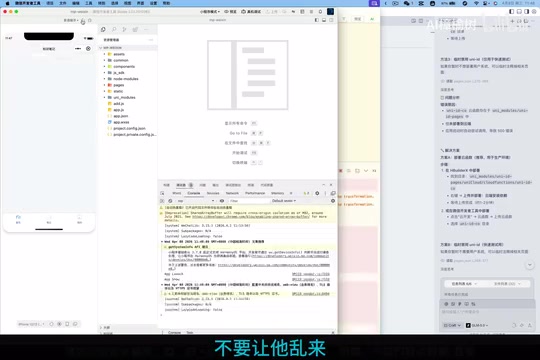Open the Default levels dropdown in console

click(284, 201)
